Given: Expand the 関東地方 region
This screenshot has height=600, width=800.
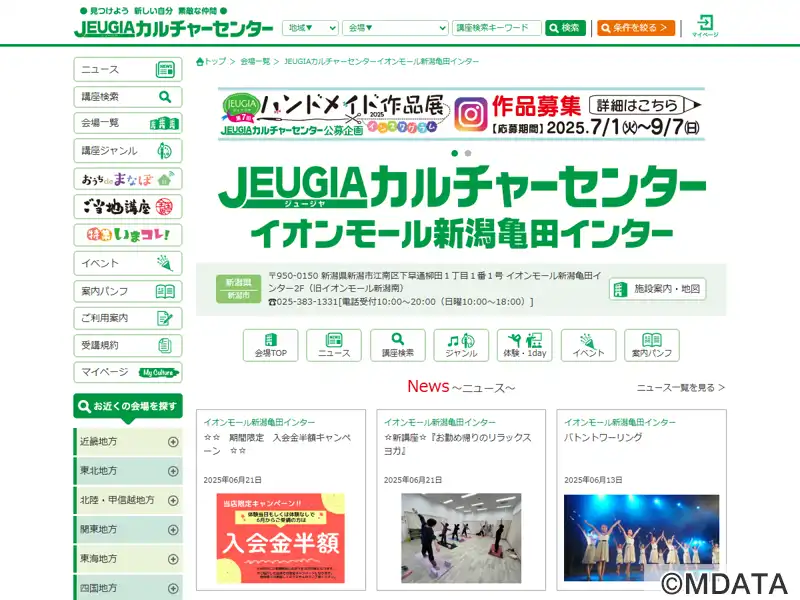Looking at the screenshot, I should [128, 530].
